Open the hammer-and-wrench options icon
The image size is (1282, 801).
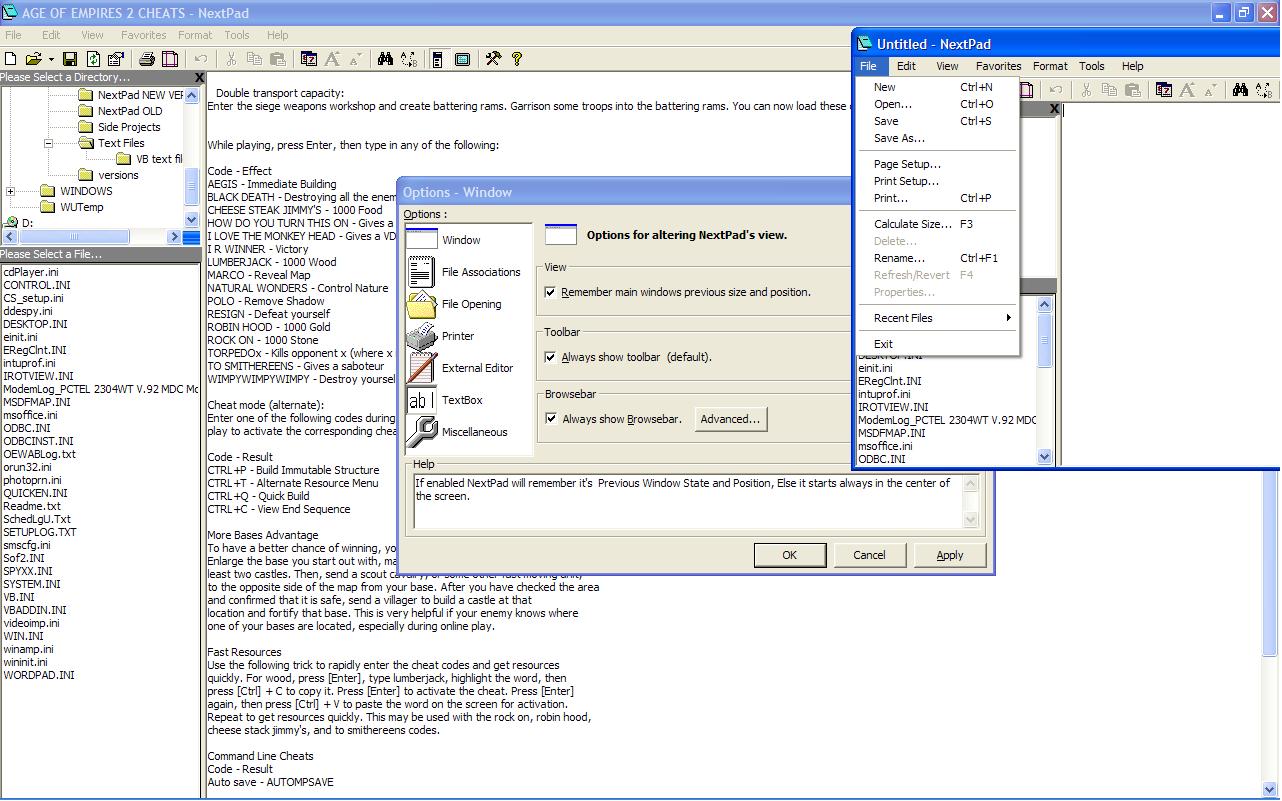tap(493, 59)
